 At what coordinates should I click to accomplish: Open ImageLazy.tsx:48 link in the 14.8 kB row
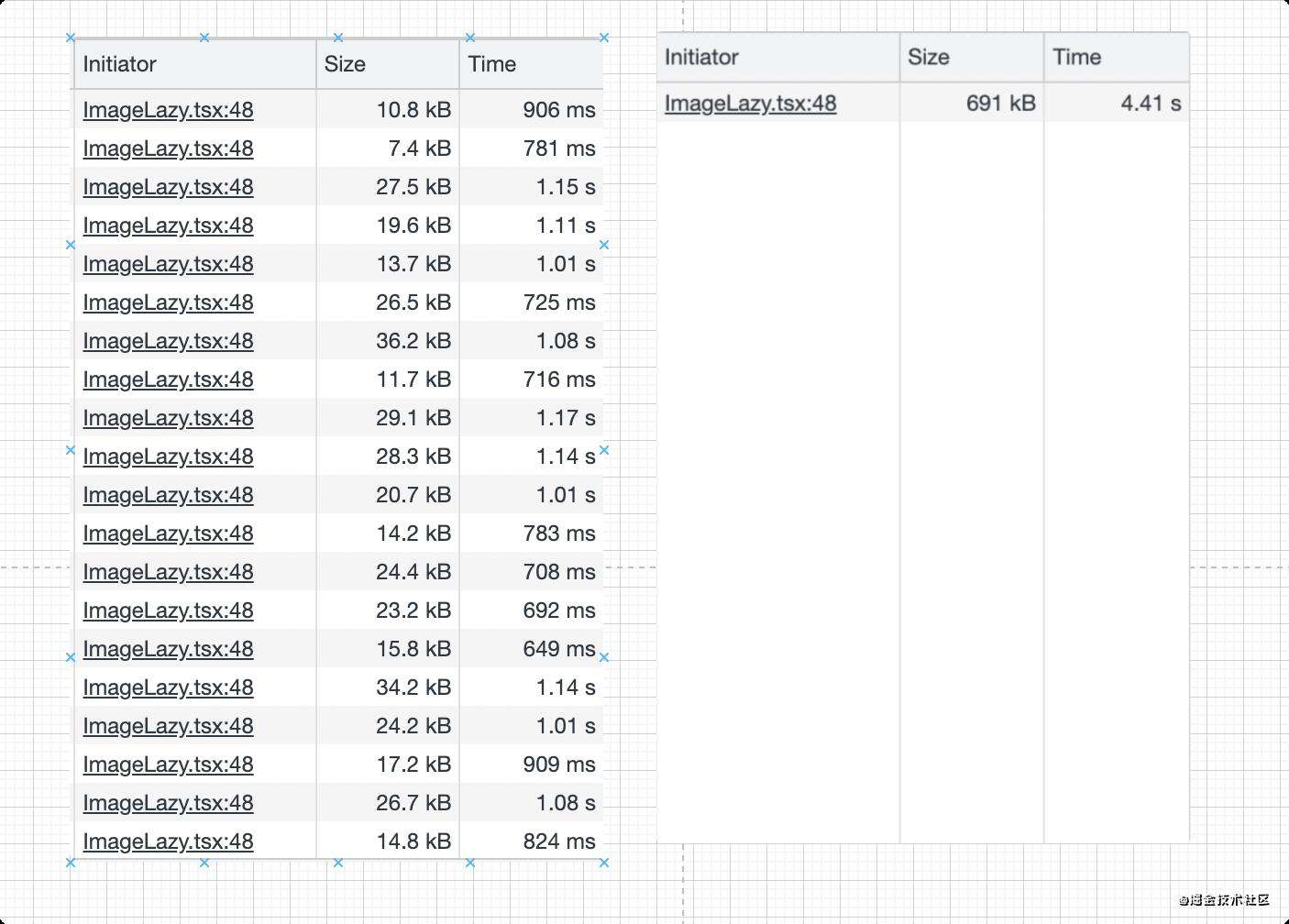coord(168,841)
